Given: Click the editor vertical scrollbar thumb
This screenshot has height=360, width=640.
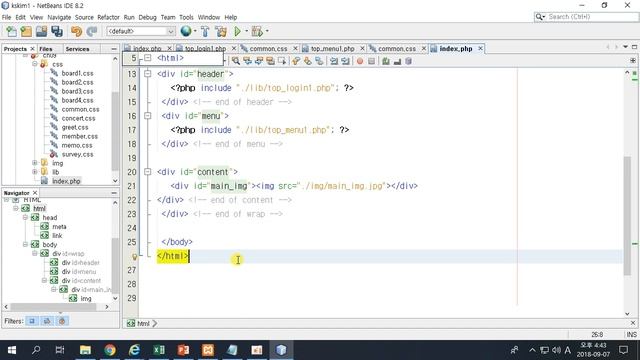Looking at the screenshot, I should click(x=627, y=216).
